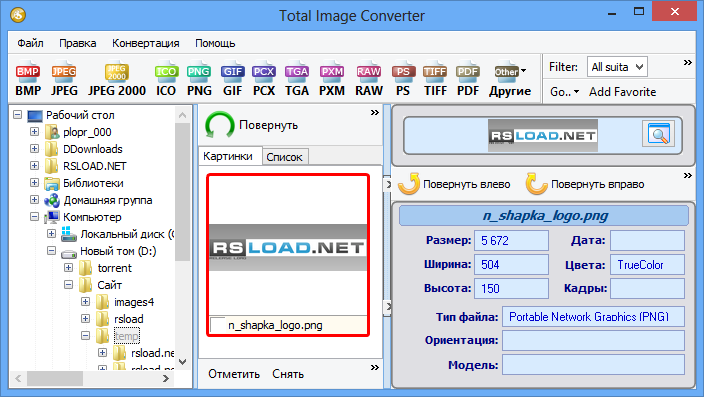Viewport: 704px width, 397px height.
Task: Open the Файл menu
Action: (x=31, y=43)
